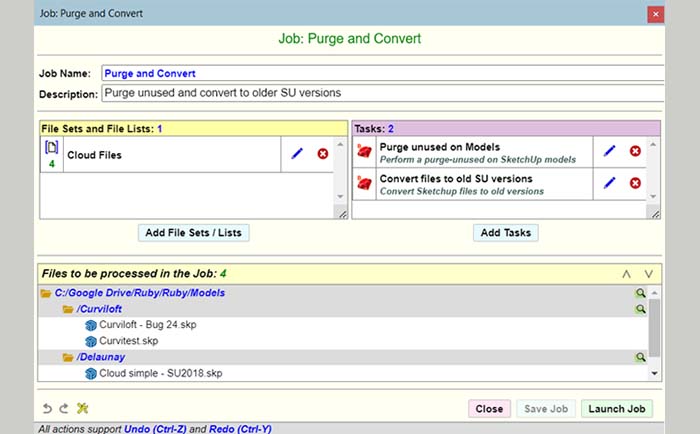Launch the job with Launch Job button
Image resolution: width=700 pixels, height=434 pixels.
617,409
